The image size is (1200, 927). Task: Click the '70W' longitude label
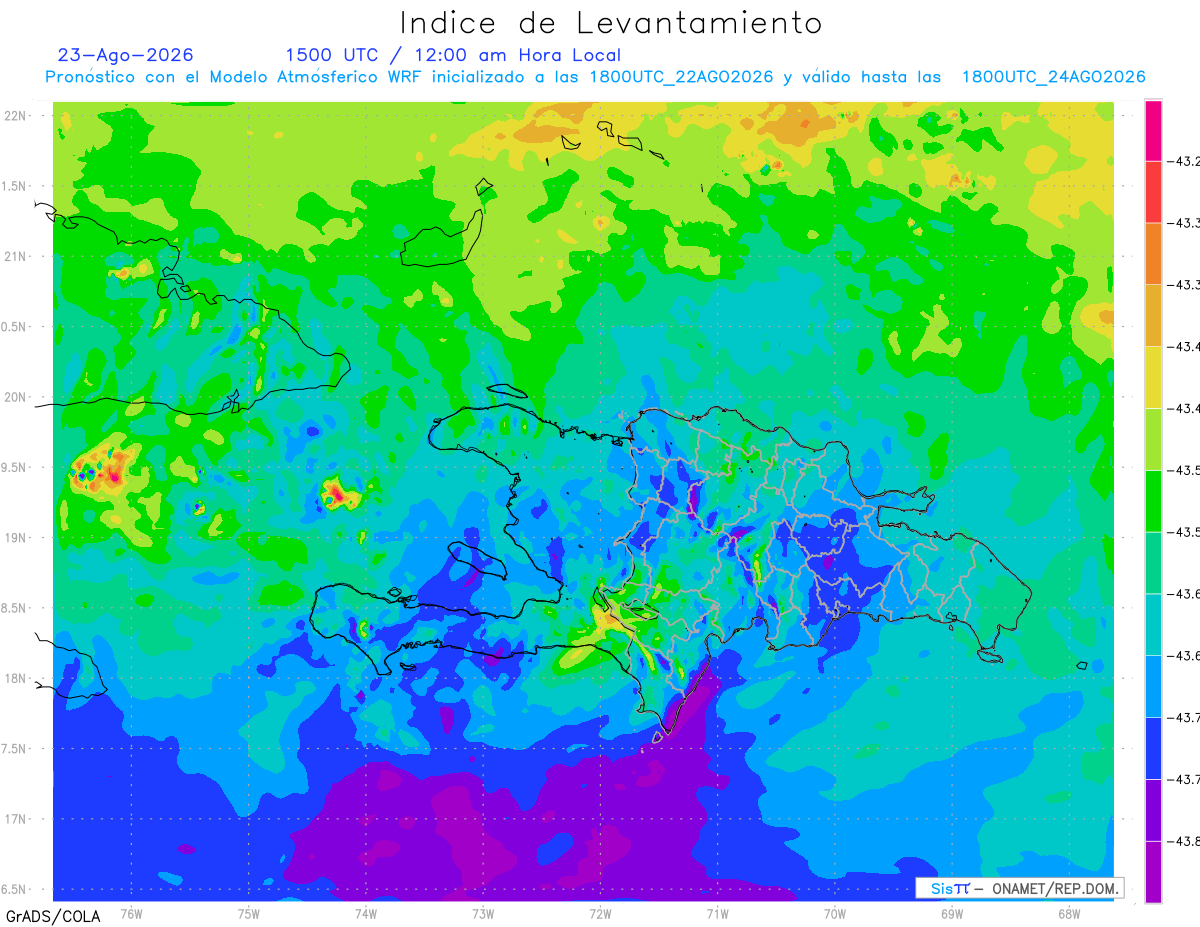point(835,913)
